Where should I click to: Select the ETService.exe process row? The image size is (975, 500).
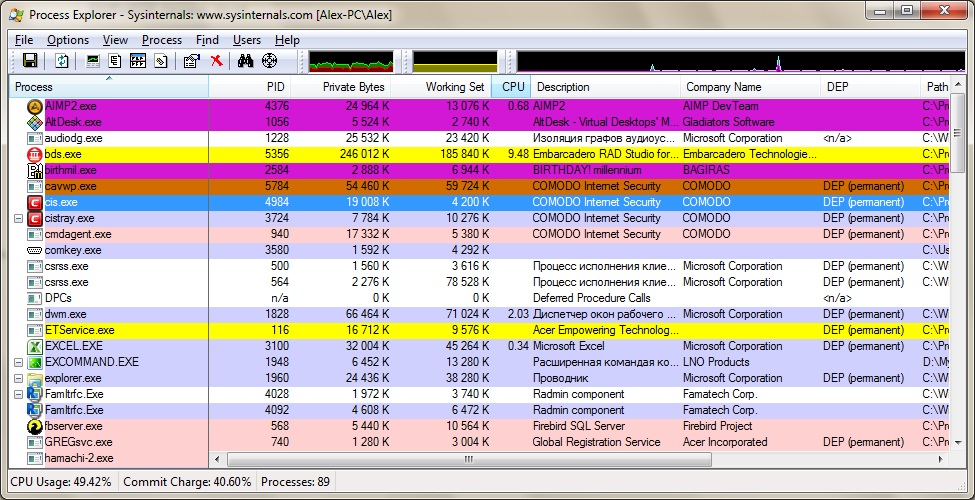[479, 330]
